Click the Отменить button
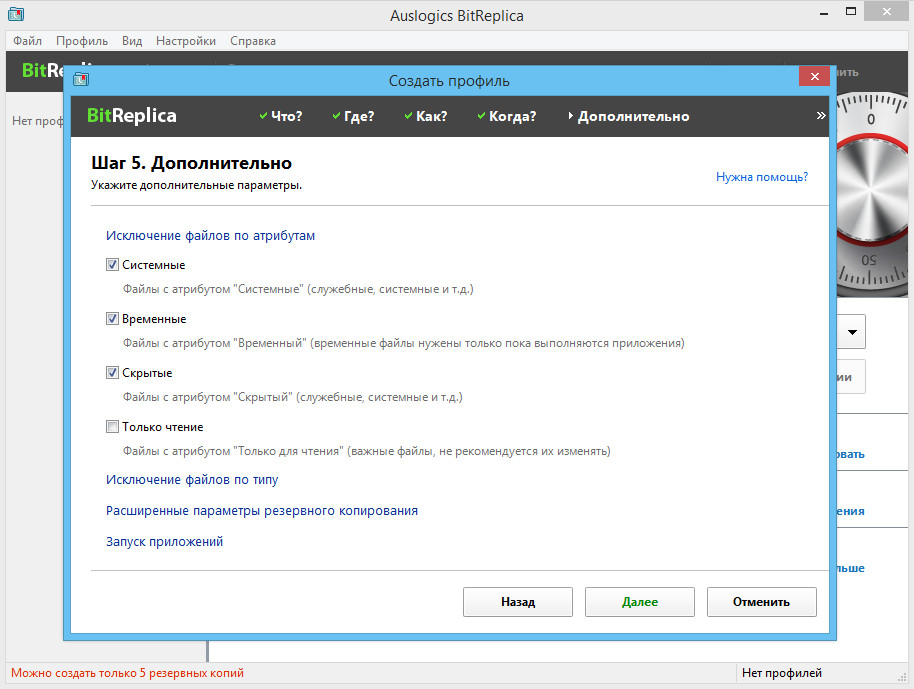Image resolution: width=914 pixels, height=689 pixels. pyautogui.click(x=761, y=602)
